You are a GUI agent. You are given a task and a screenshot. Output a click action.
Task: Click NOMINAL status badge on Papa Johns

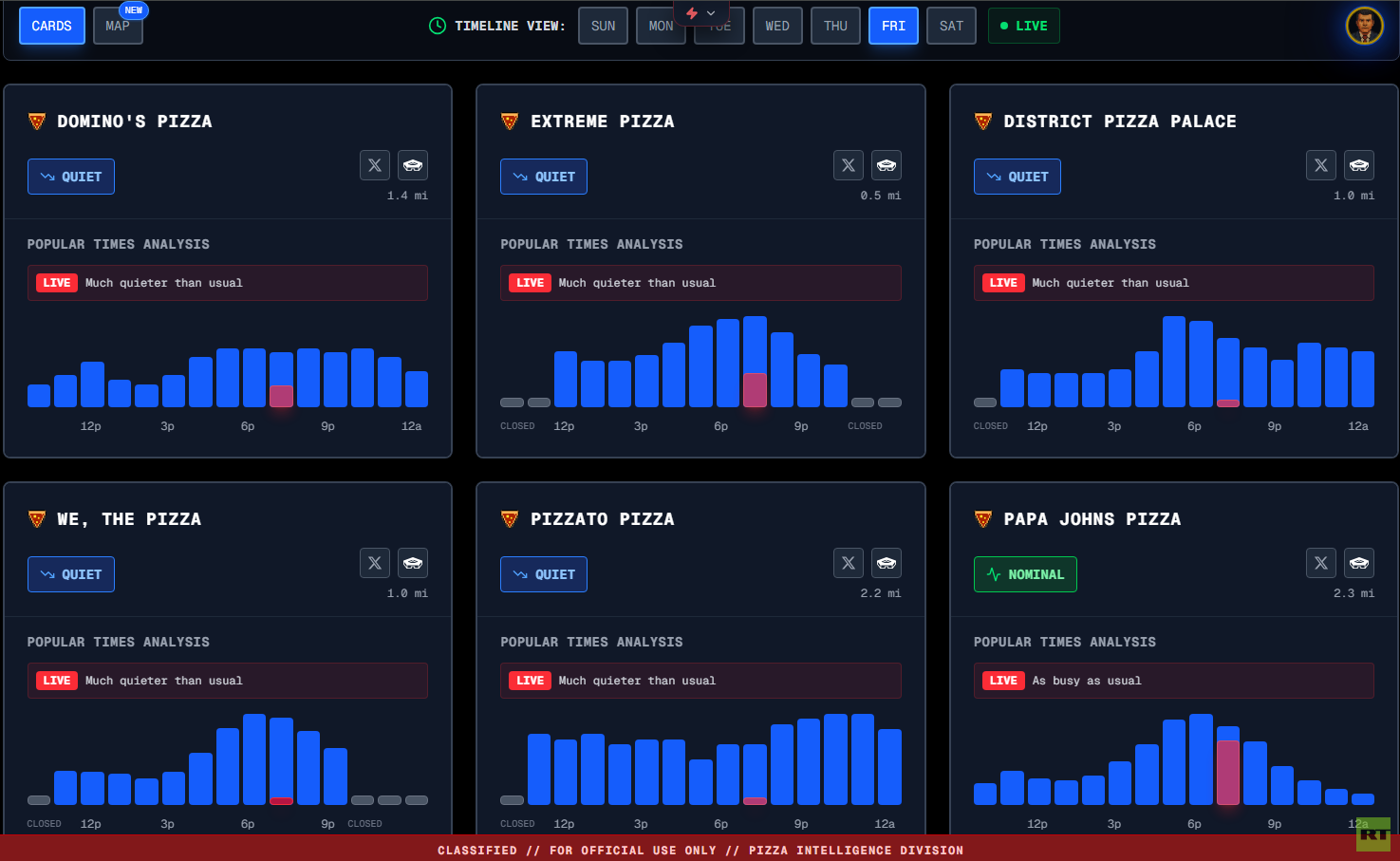pyautogui.click(x=1025, y=574)
